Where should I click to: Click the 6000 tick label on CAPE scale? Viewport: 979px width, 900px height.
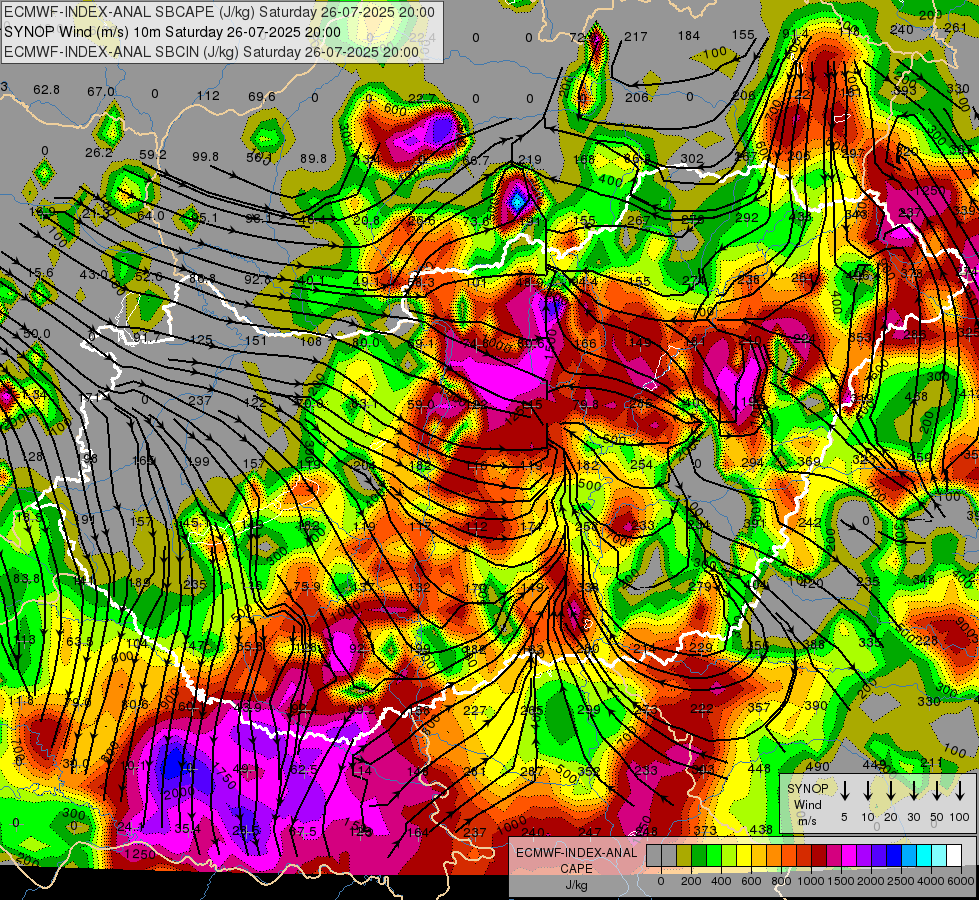[962, 881]
